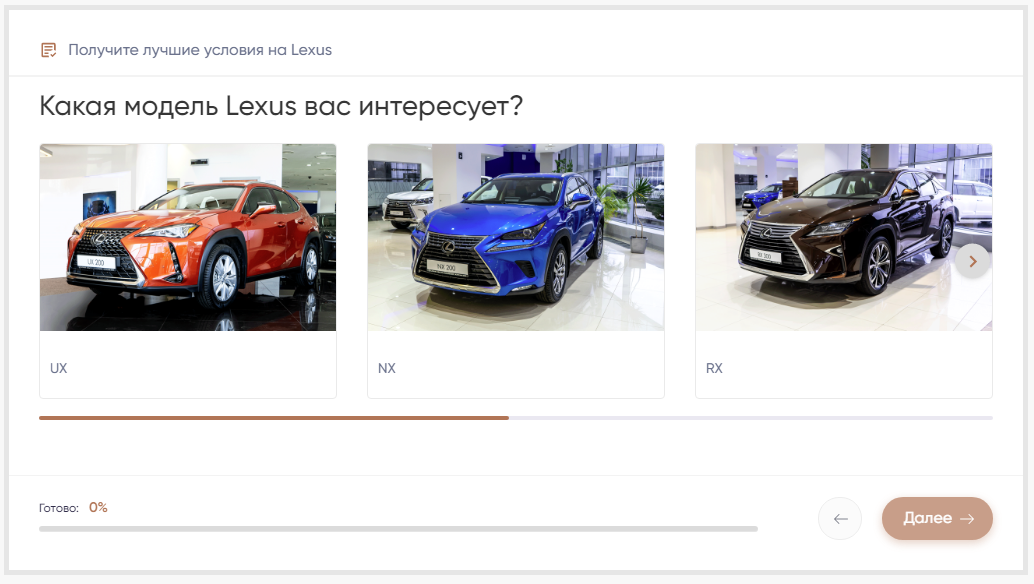
Task: Choose the NX model label
Action: 387,368
